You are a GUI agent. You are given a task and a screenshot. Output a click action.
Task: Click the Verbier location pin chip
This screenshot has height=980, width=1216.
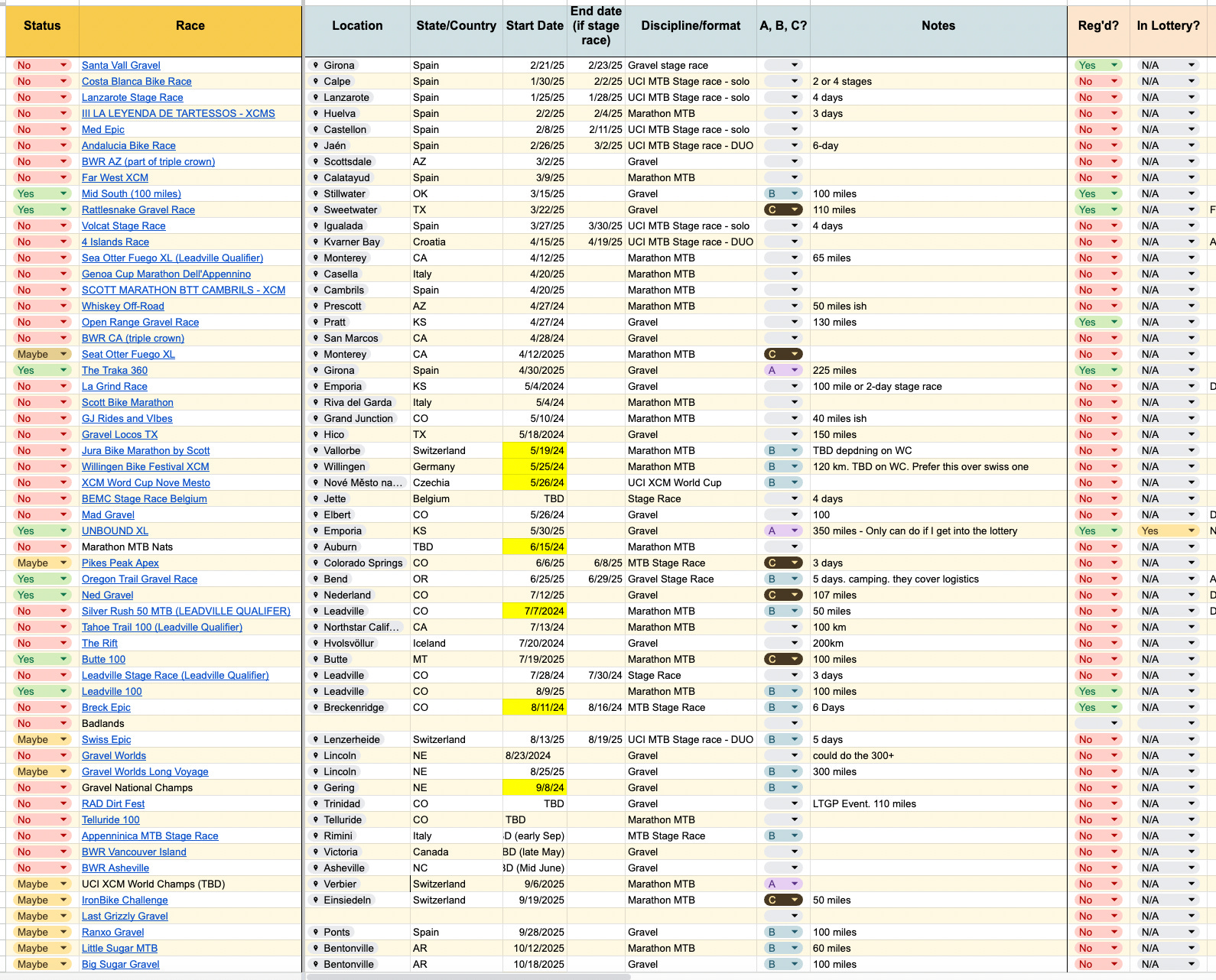(x=334, y=884)
